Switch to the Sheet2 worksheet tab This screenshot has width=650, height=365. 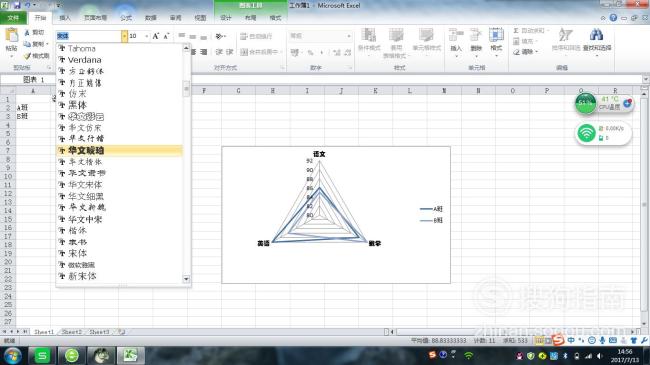pyautogui.click(x=72, y=332)
